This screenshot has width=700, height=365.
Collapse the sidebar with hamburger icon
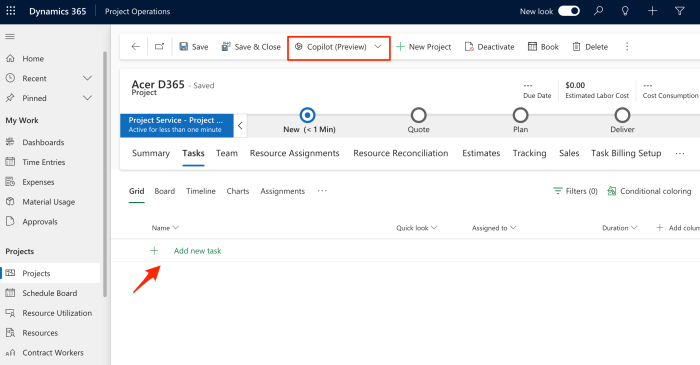click(x=10, y=36)
